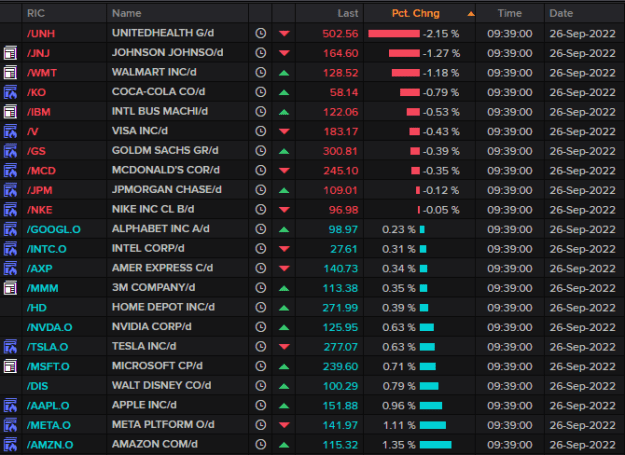Click the hot news icon for /INTC.O
The width and height of the screenshot is (625, 455).
click(x=10, y=249)
